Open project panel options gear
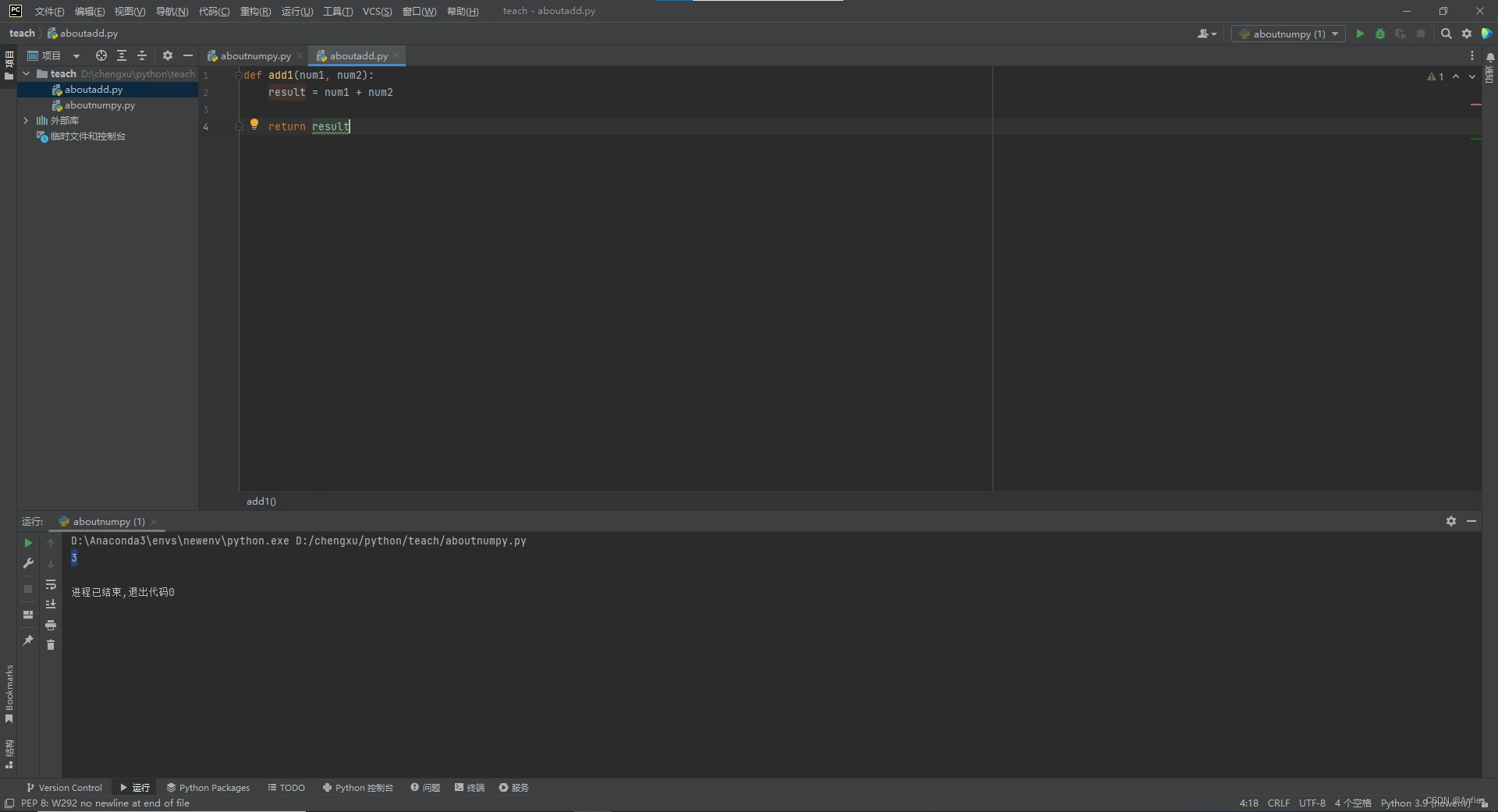Viewport: 1498px width, 812px height. pyautogui.click(x=168, y=55)
